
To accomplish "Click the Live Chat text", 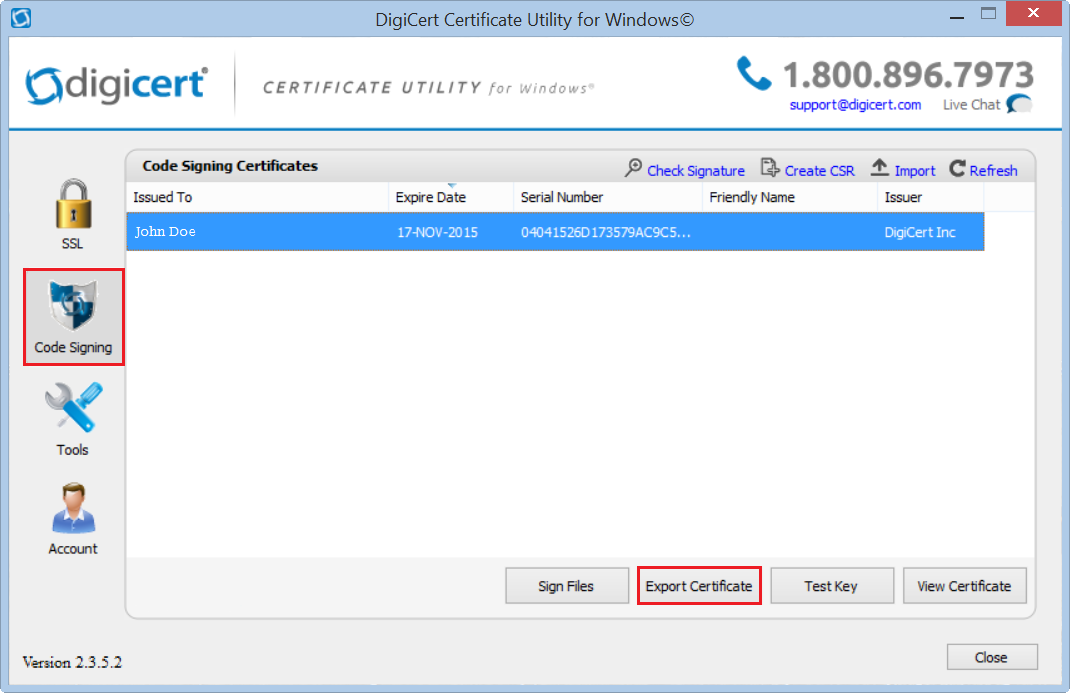I will [x=971, y=105].
